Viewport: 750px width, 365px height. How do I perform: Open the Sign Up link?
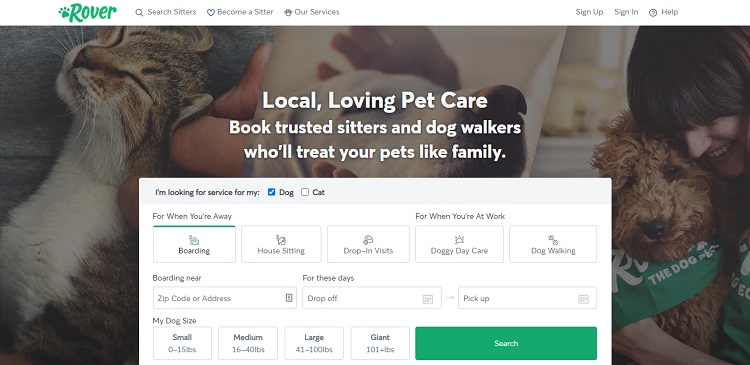pos(589,12)
